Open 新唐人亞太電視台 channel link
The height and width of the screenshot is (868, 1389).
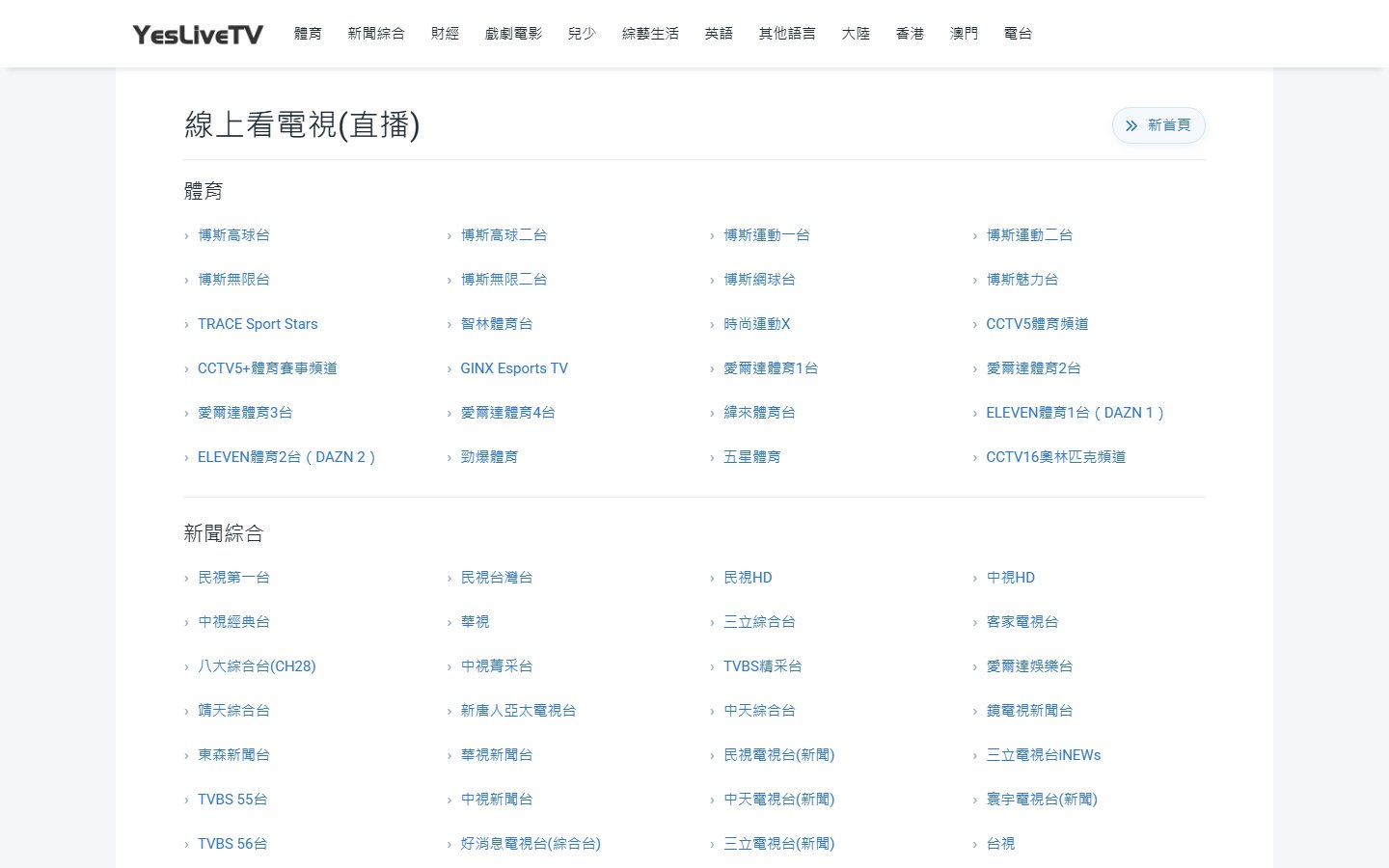[x=518, y=711]
